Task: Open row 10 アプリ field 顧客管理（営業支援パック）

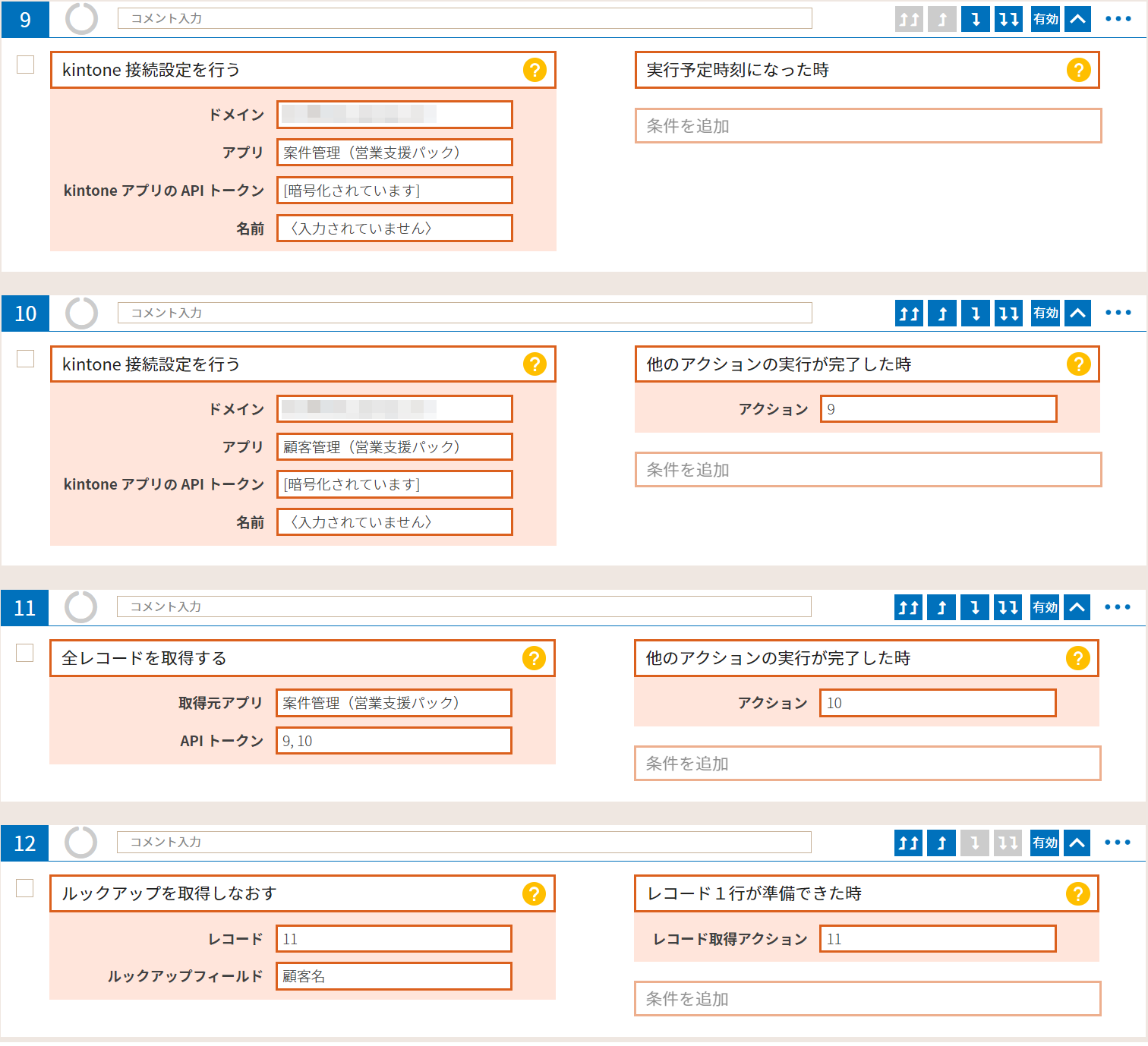Action: point(395,447)
